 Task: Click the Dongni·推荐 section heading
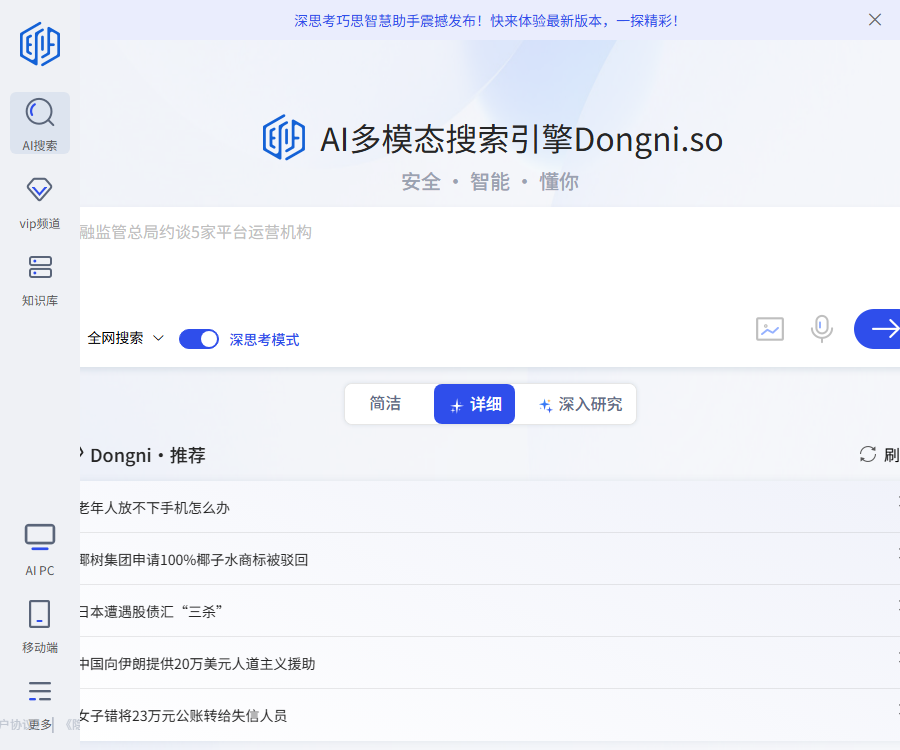(148, 455)
